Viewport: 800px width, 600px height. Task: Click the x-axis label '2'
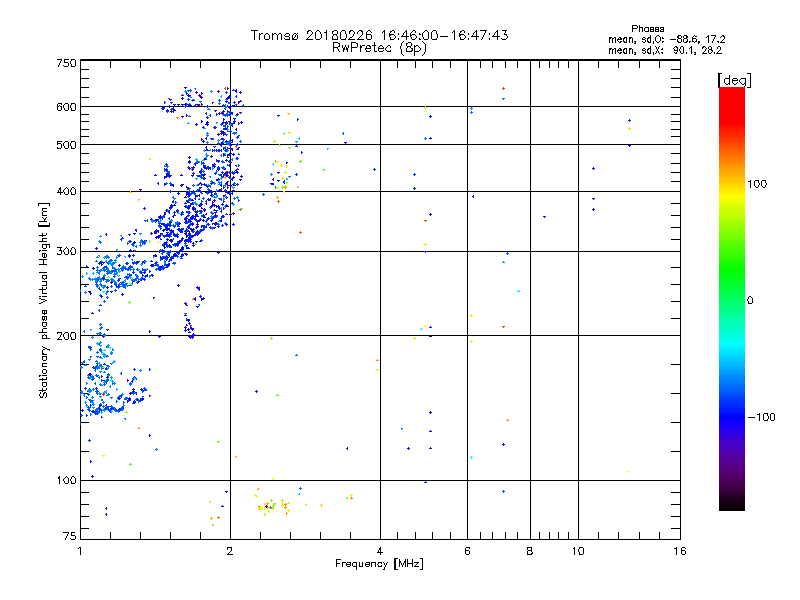(x=230, y=551)
